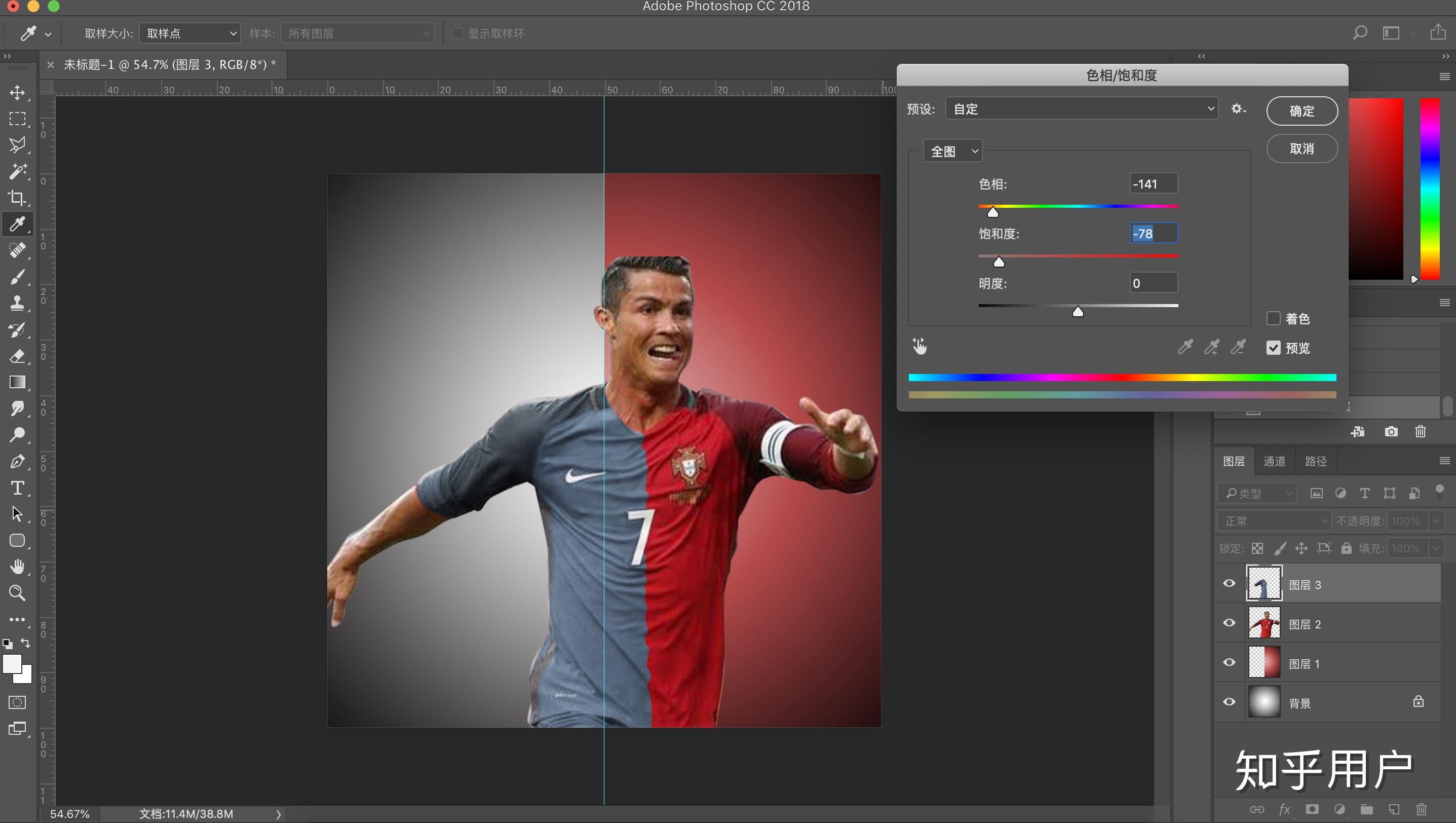1456x823 pixels.
Task: Select the Zoom tool in toolbar
Action: [18, 593]
